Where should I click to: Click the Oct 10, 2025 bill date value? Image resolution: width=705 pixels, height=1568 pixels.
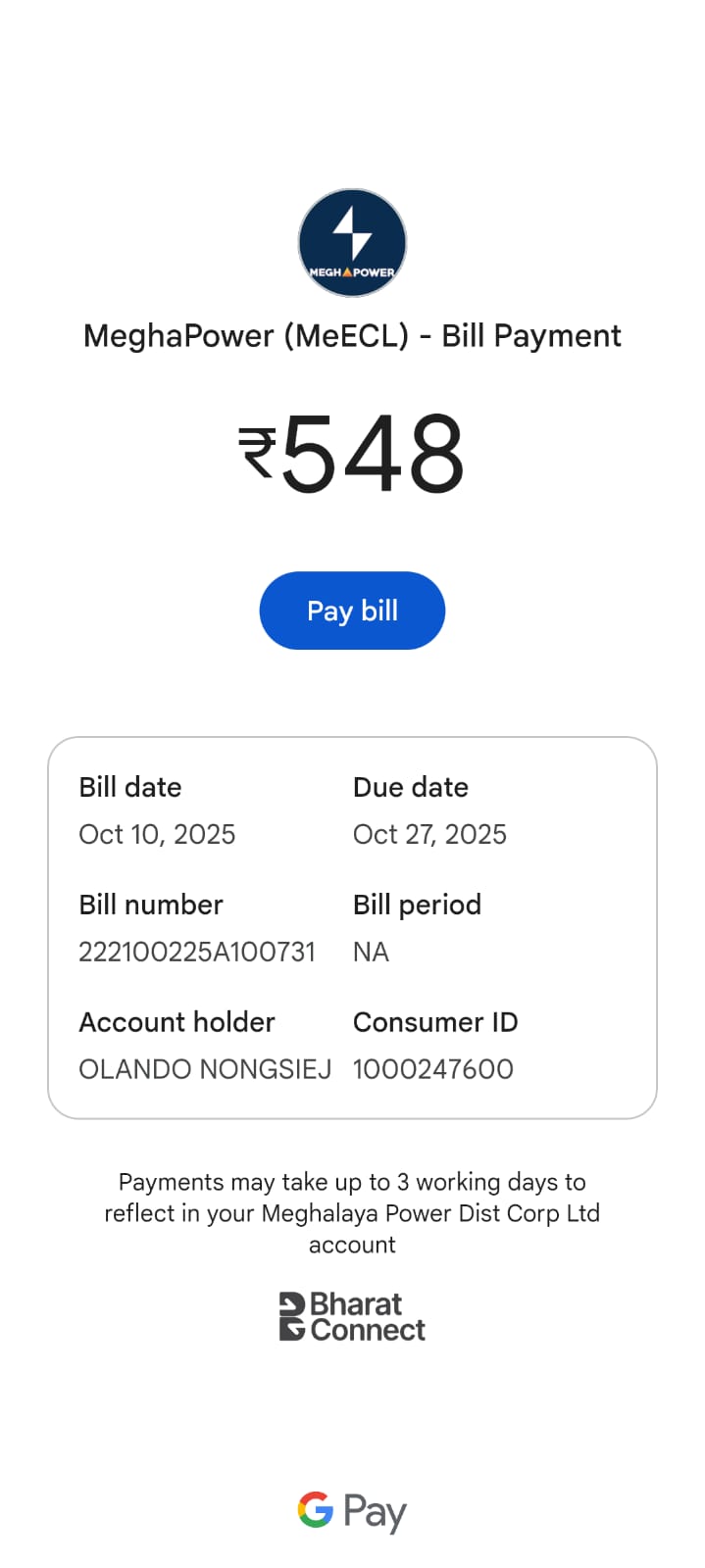pos(157,834)
